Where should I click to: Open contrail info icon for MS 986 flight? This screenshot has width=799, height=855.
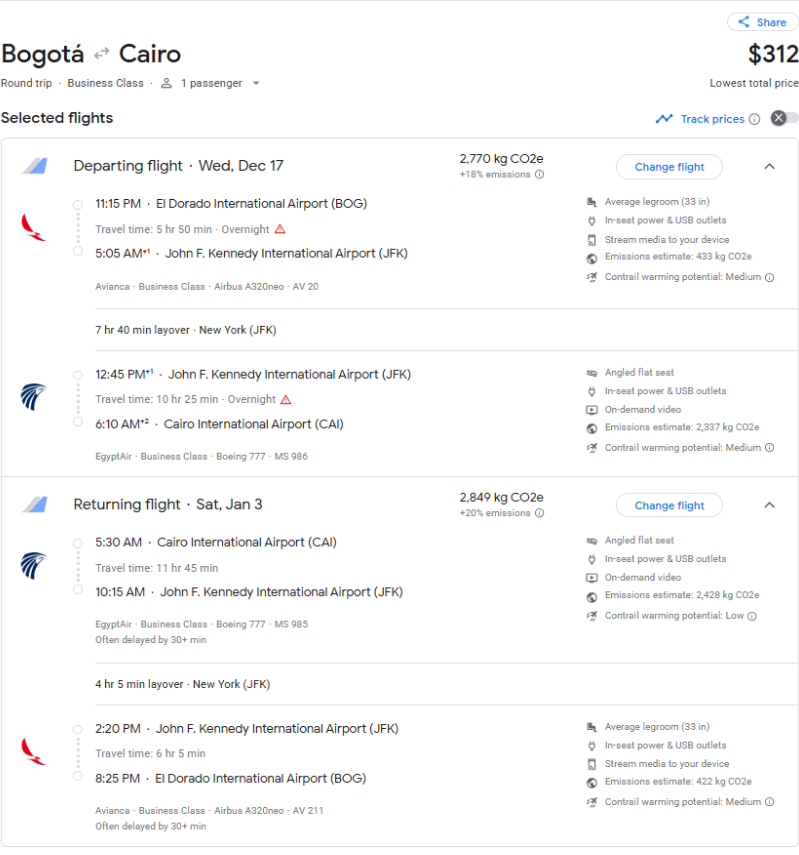click(x=769, y=448)
